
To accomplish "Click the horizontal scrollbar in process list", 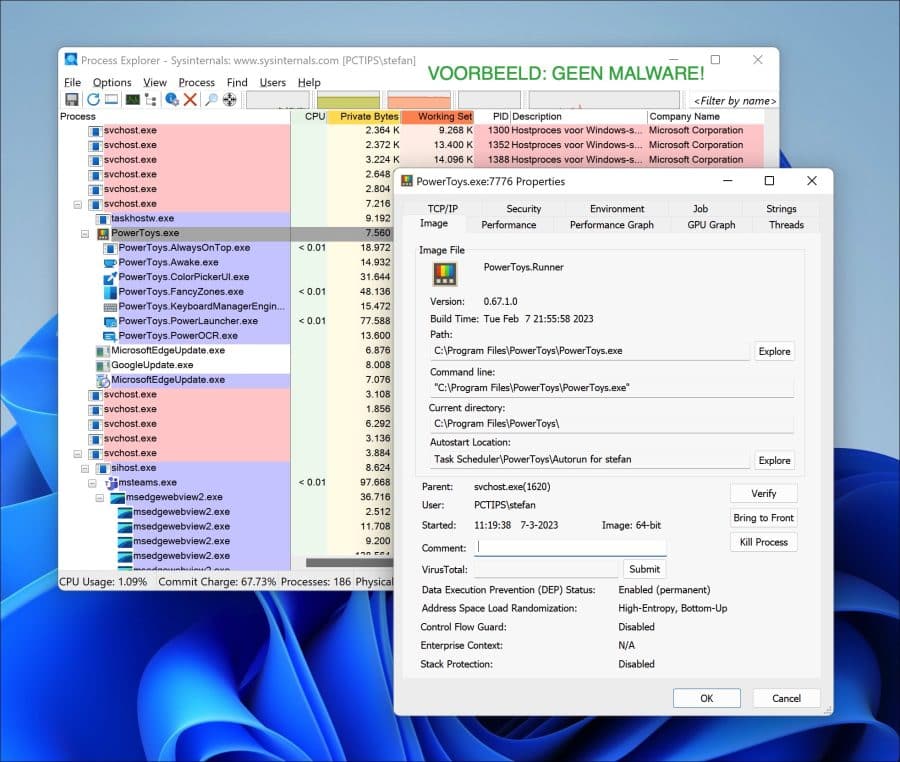I will pyautogui.click(x=349, y=563).
